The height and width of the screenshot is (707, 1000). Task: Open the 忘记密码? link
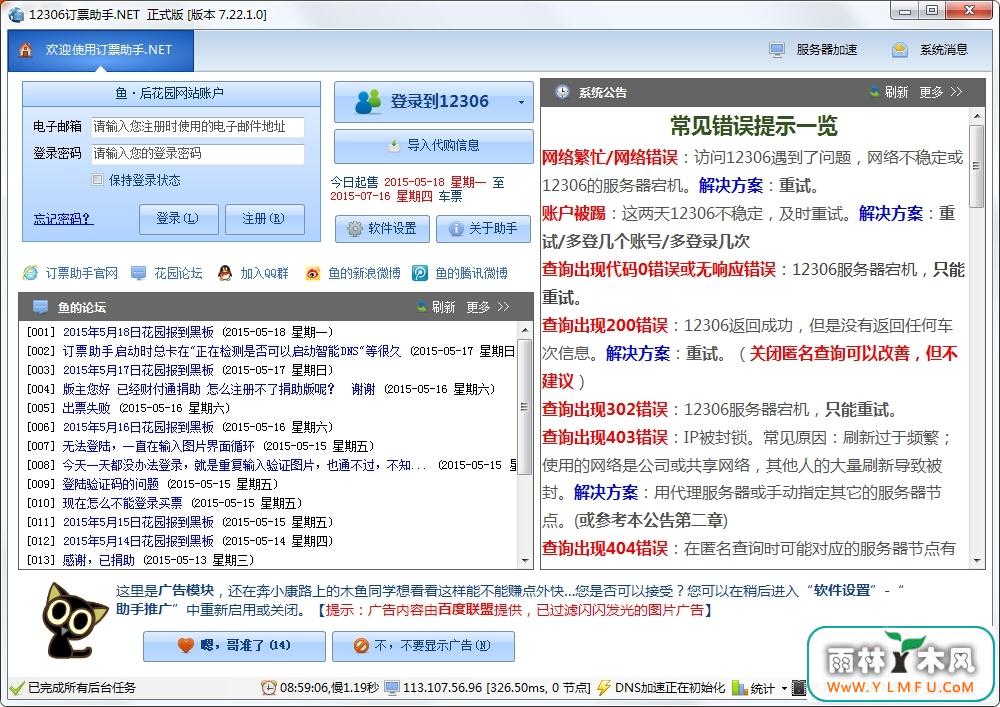click(x=63, y=219)
